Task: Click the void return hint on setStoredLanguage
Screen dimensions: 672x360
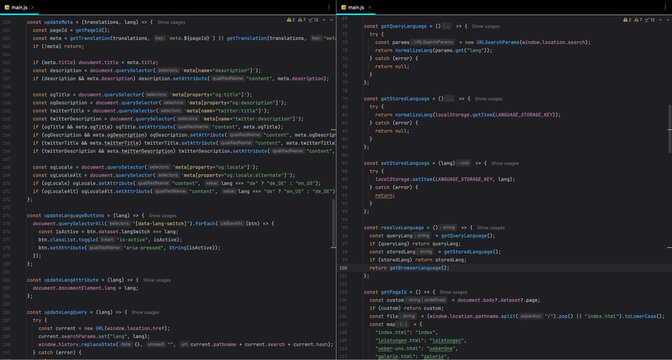Action: pyautogui.click(x=464, y=163)
